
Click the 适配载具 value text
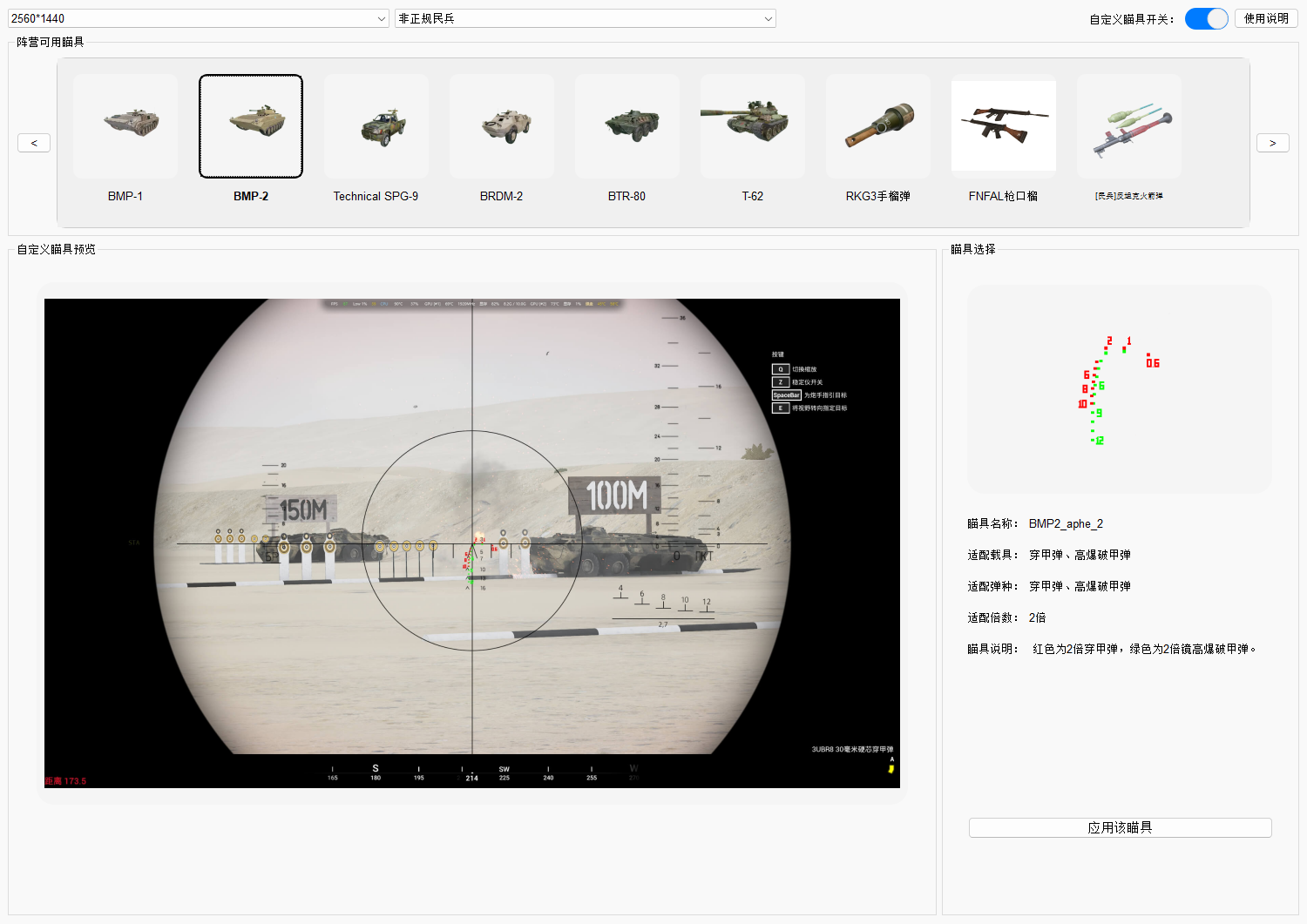[x=1080, y=555]
